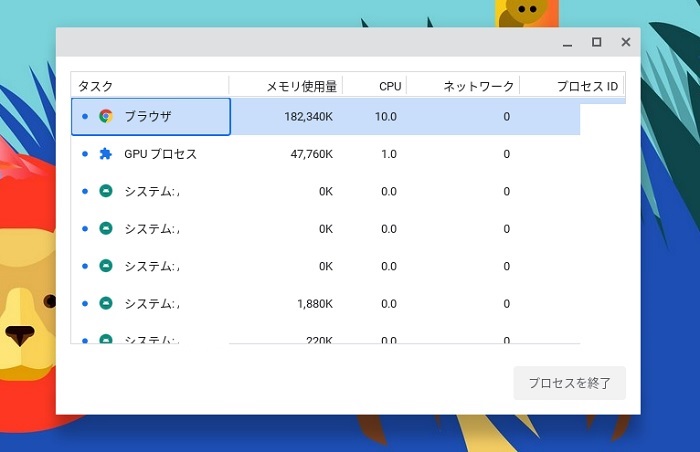Click the Chrome icon in the ブラウザ row

(x=106, y=116)
